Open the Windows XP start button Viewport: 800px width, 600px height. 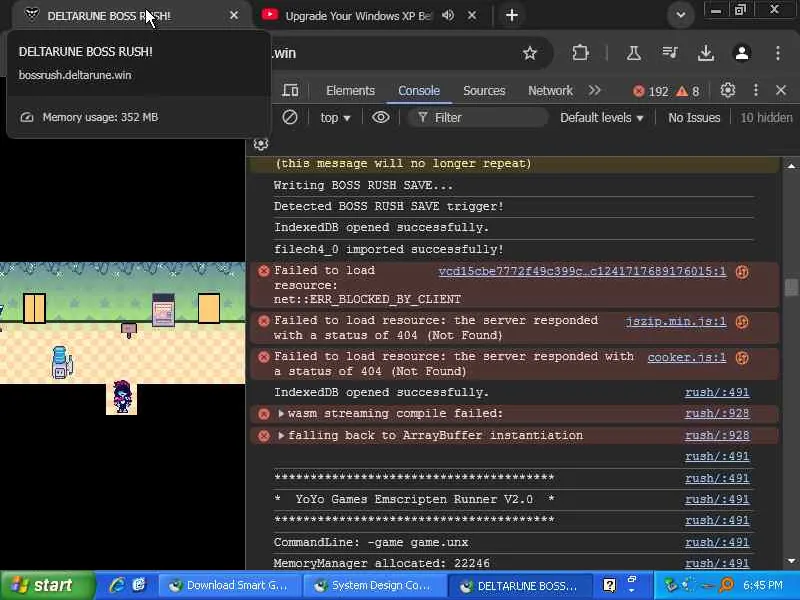tap(47, 585)
